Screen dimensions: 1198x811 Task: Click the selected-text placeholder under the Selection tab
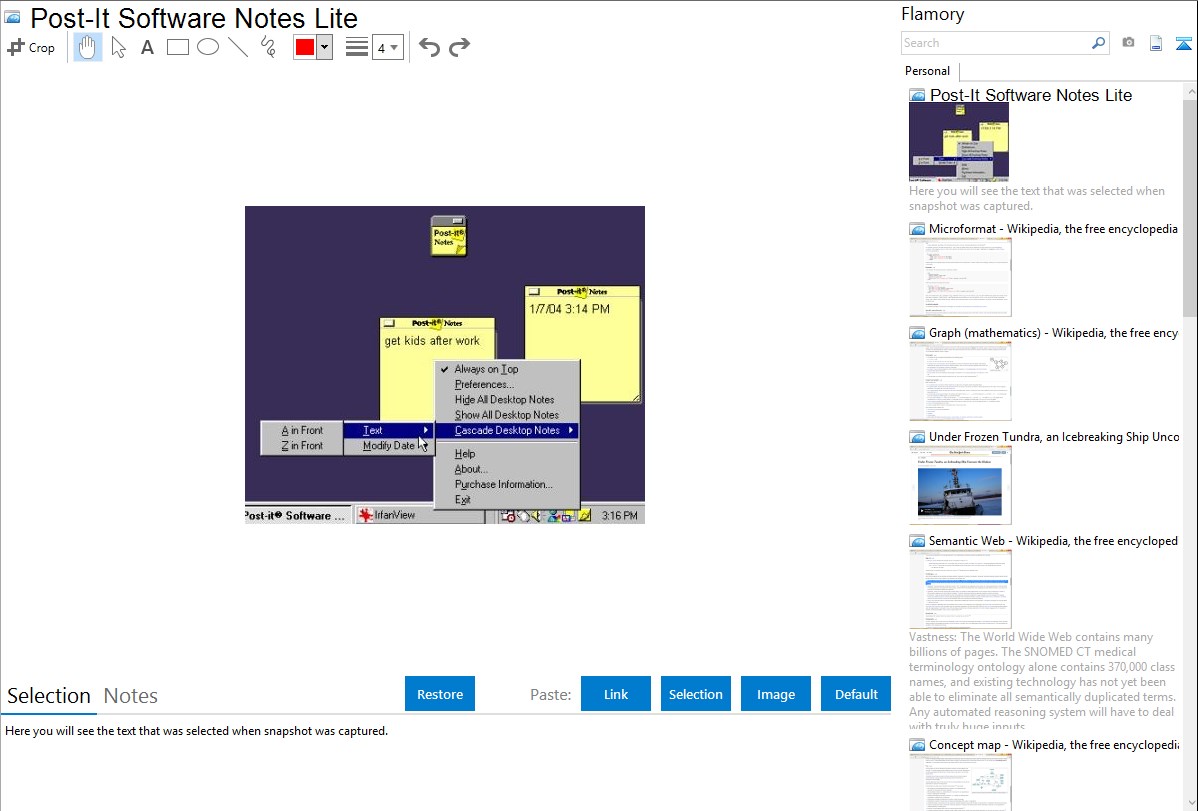pyautogui.click(x=196, y=731)
